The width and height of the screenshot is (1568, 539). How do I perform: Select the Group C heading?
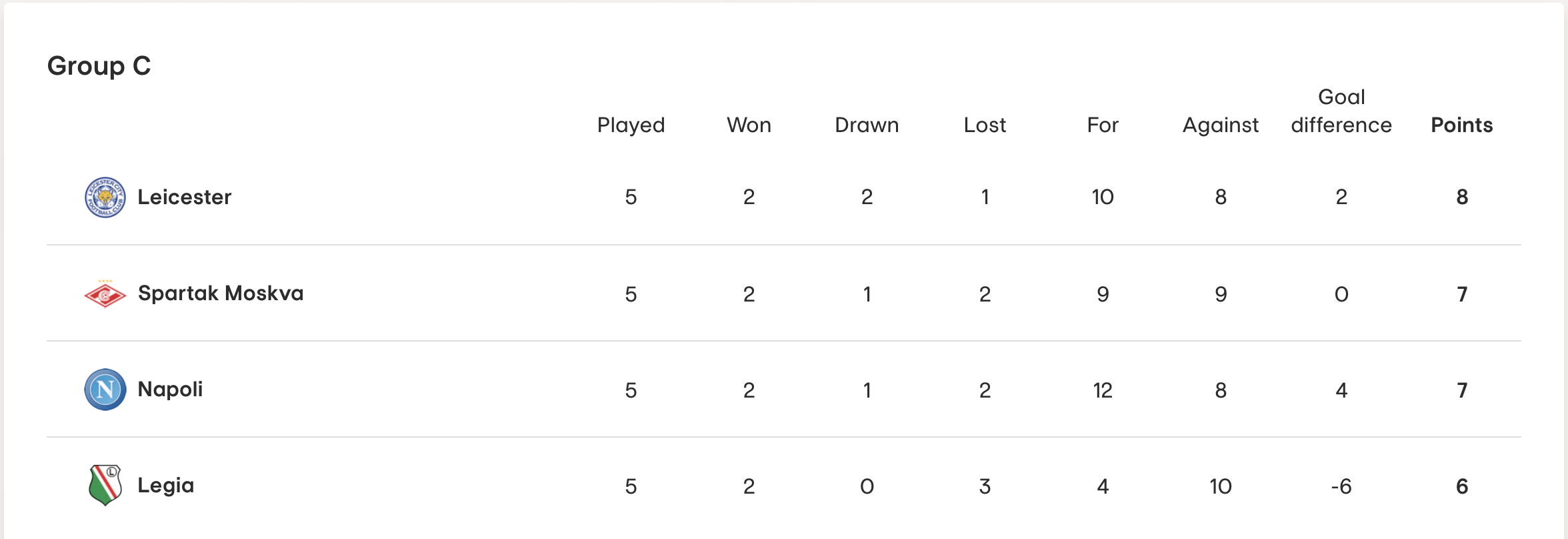coord(99,66)
